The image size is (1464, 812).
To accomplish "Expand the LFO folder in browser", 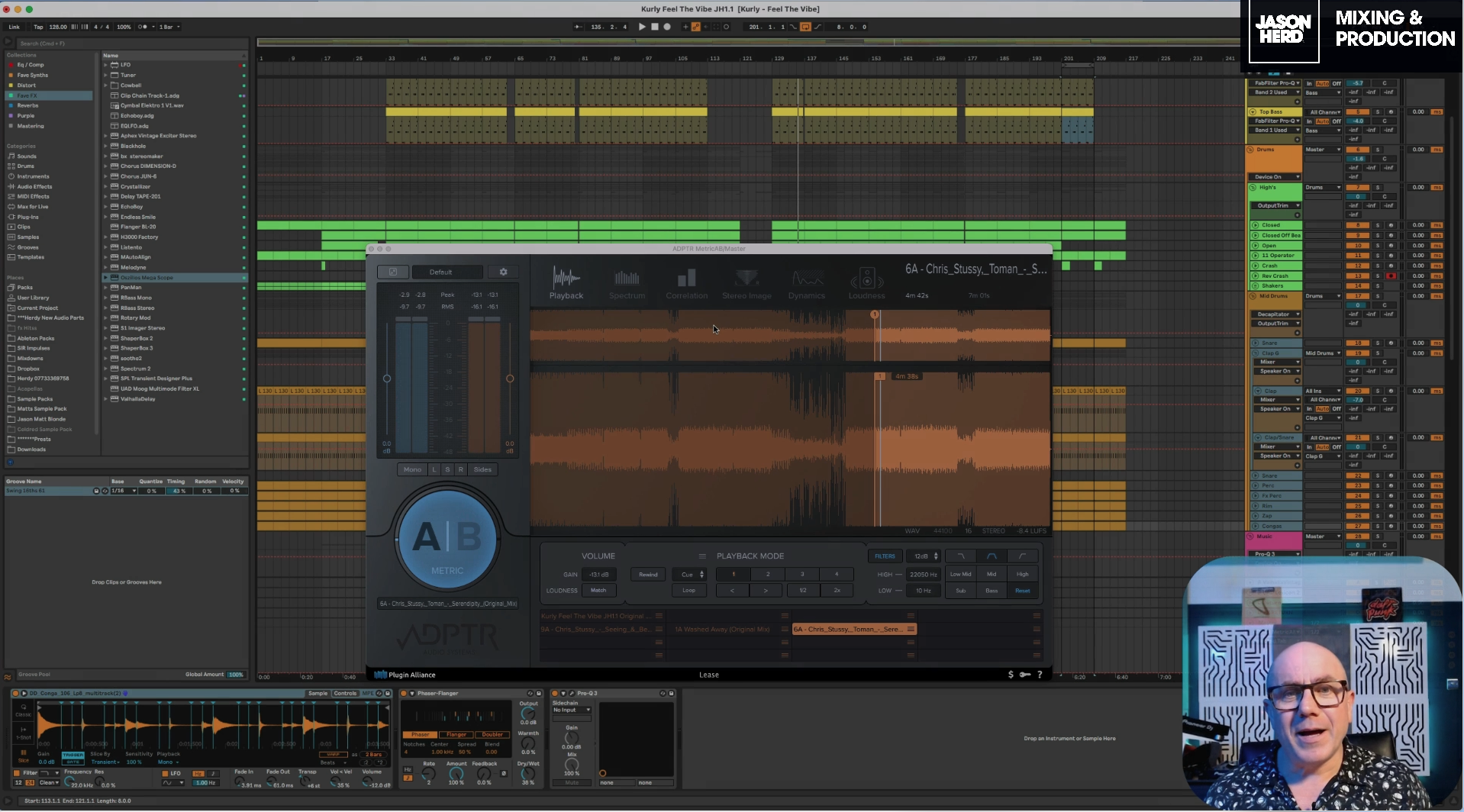I will coord(105,65).
